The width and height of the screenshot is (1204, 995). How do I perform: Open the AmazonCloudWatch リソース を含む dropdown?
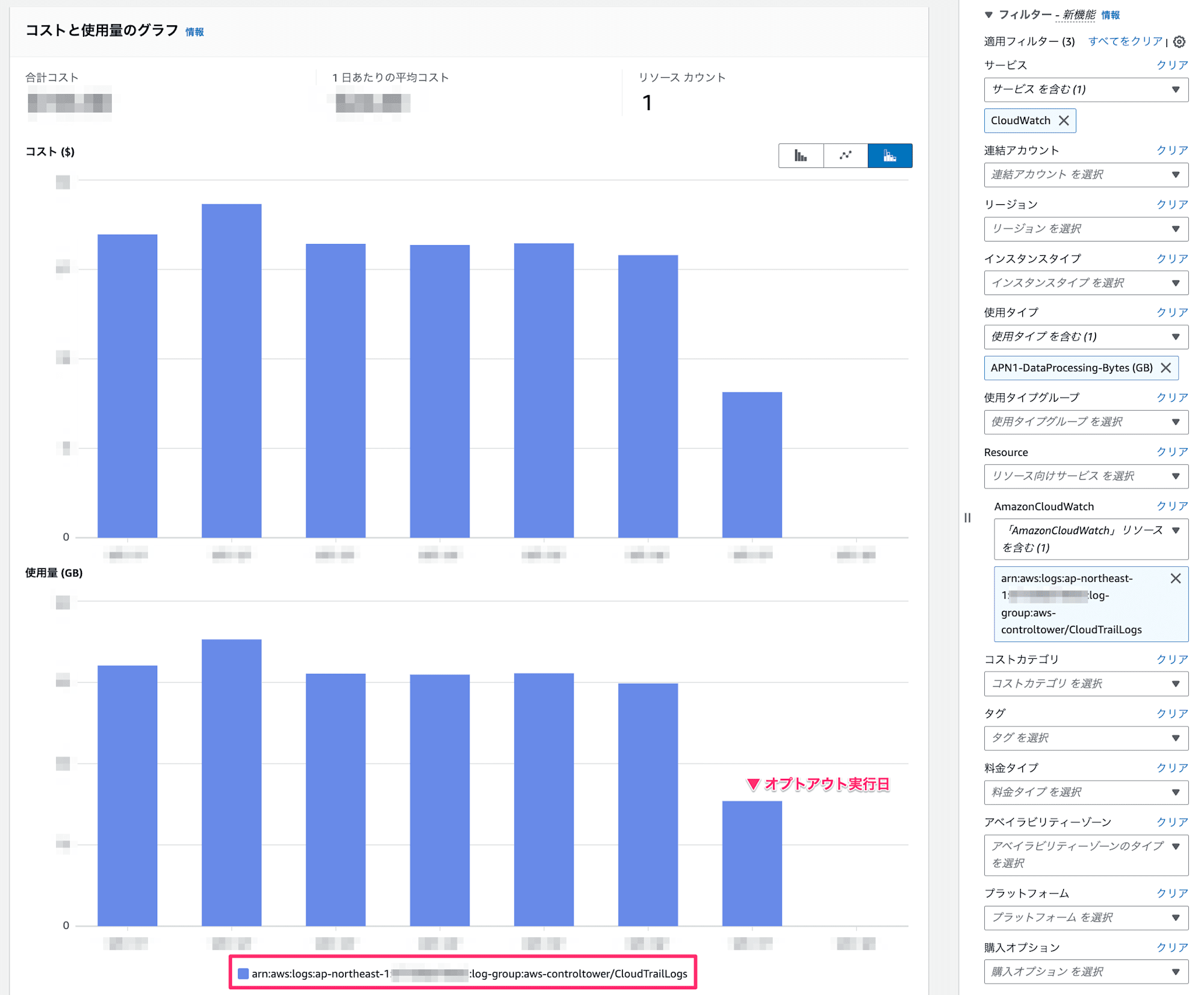pyautogui.click(x=1091, y=539)
